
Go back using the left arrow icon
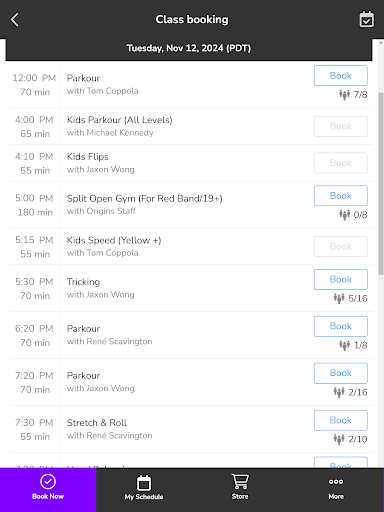click(x=15, y=20)
